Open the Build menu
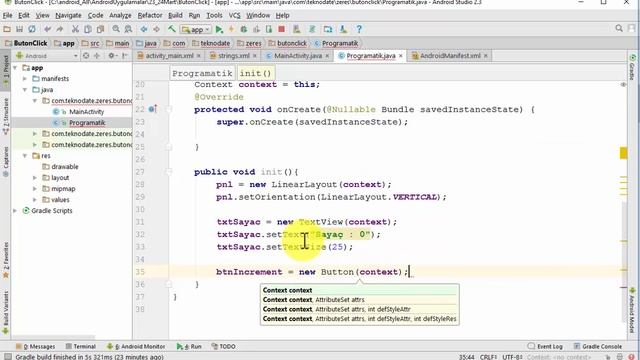Image resolution: width=640 pixels, height=360 pixels. coord(175,16)
